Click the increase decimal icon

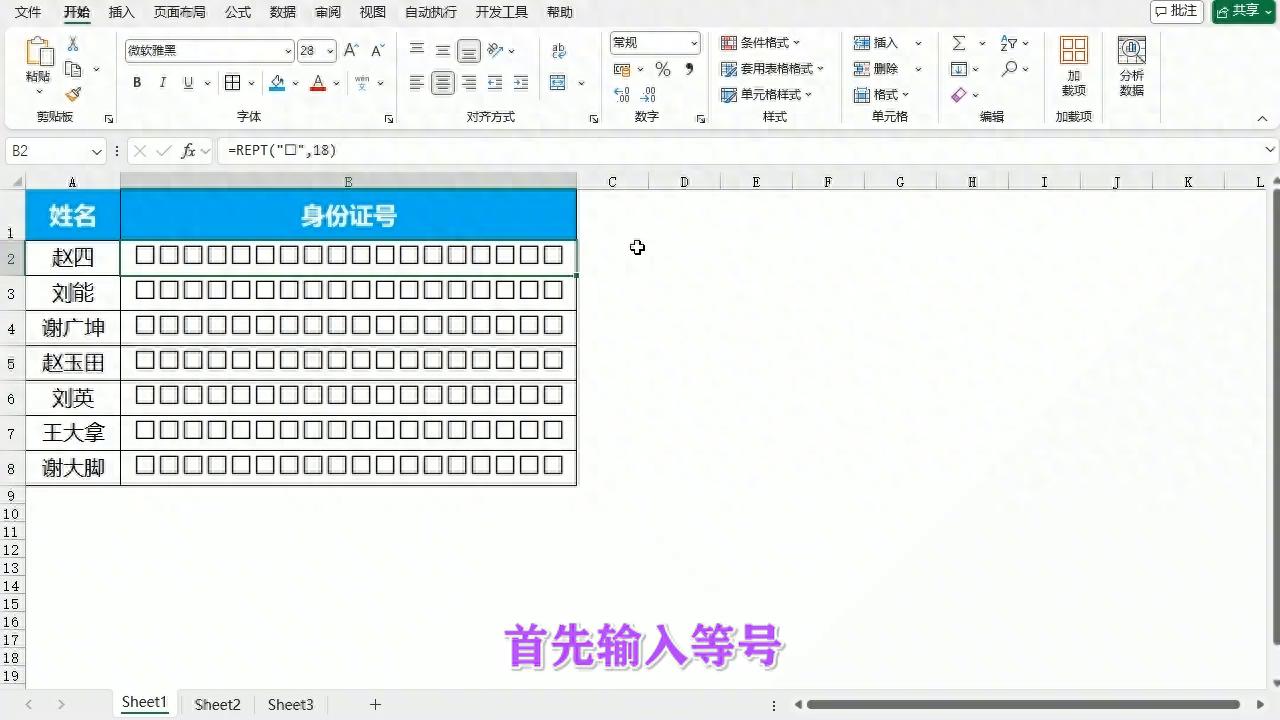pyautogui.click(x=622, y=95)
